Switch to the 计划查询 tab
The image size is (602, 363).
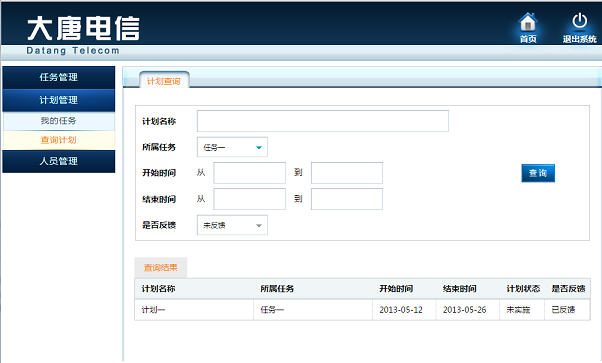click(164, 81)
